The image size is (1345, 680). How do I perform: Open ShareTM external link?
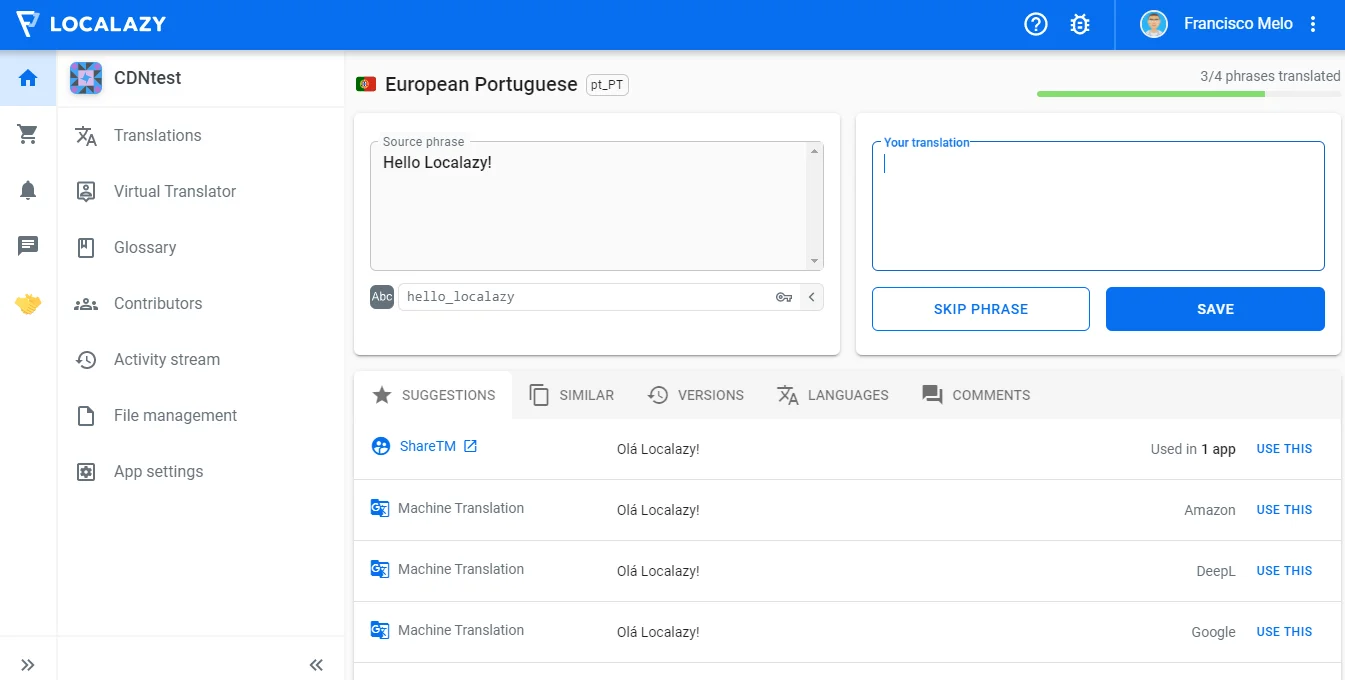tap(470, 446)
